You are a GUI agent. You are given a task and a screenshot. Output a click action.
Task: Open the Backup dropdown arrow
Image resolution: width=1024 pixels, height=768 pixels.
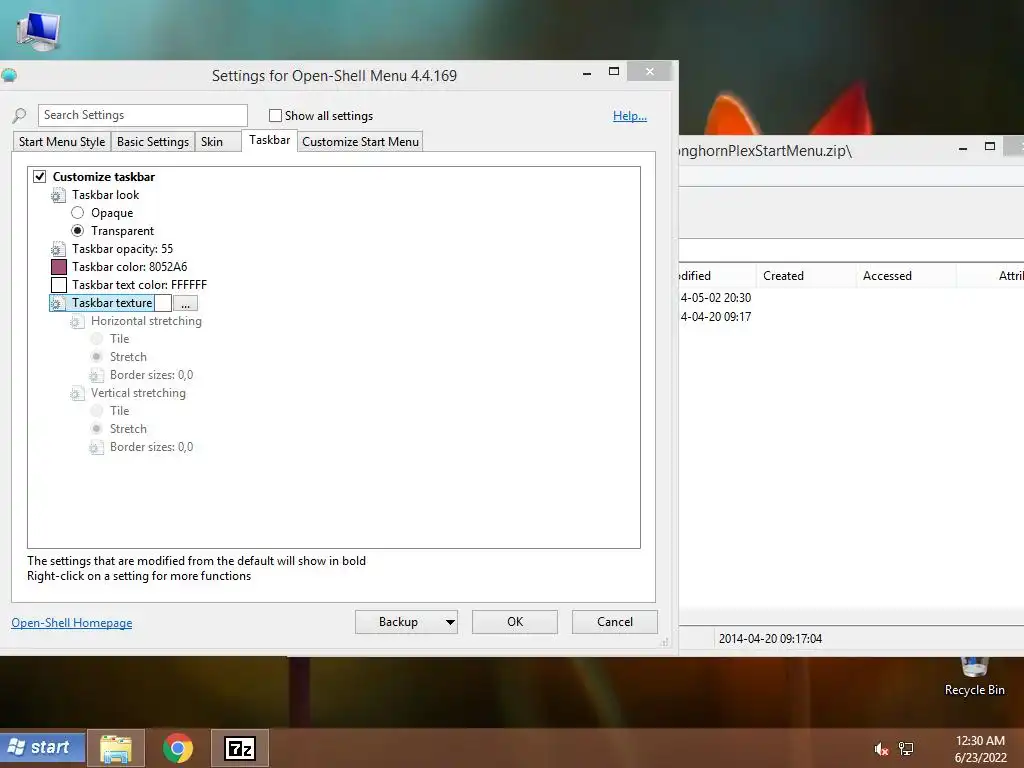click(450, 622)
